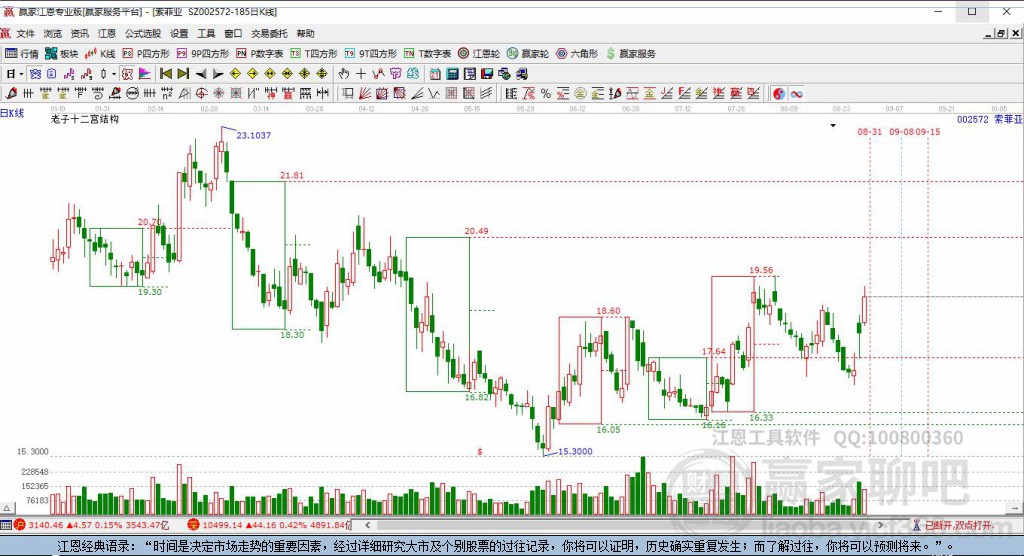Select the n² square tool icon
The width and height of the screenshot is (1024, 556).
click(167, 93)
